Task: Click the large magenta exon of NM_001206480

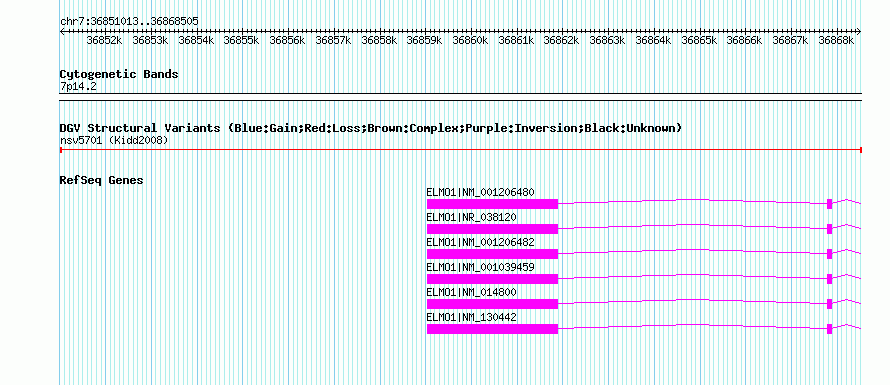Action: (492, 204)
